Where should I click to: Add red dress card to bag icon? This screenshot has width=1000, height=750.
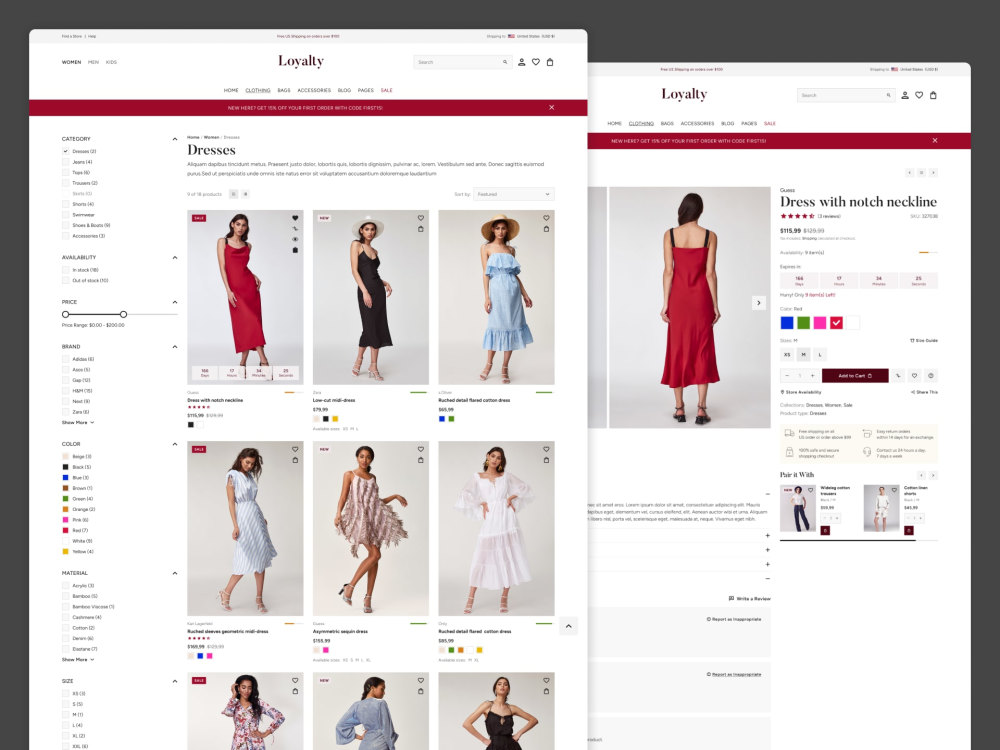pyautogui.click(x=295, y=250)
